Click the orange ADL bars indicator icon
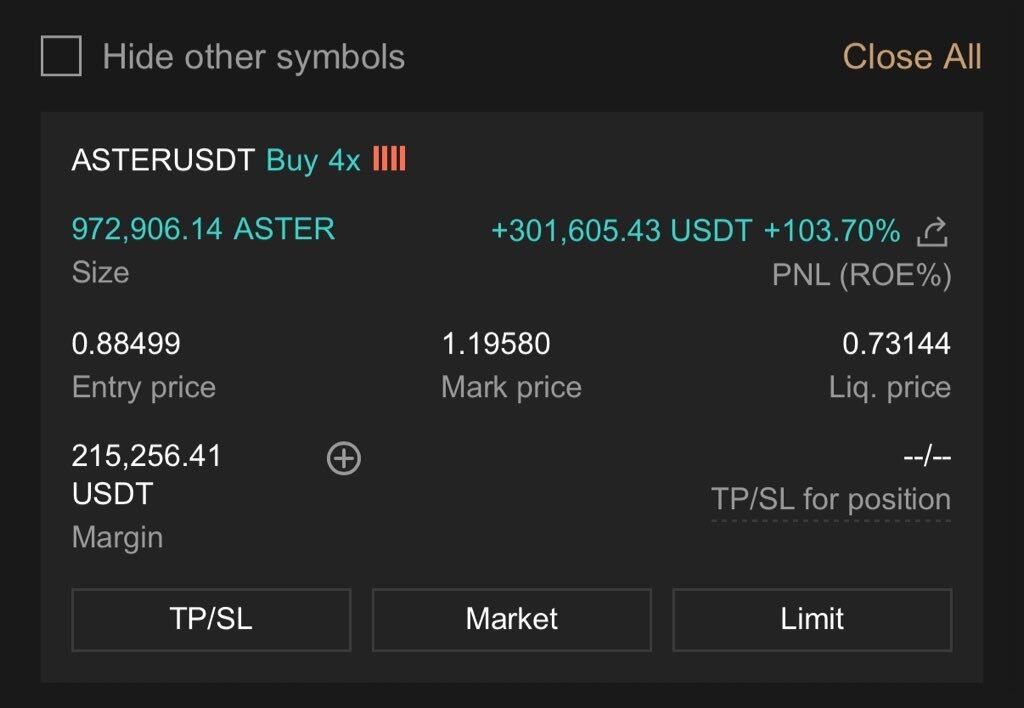The height and width of the screenshot is (708, 1024). [389, 160]
